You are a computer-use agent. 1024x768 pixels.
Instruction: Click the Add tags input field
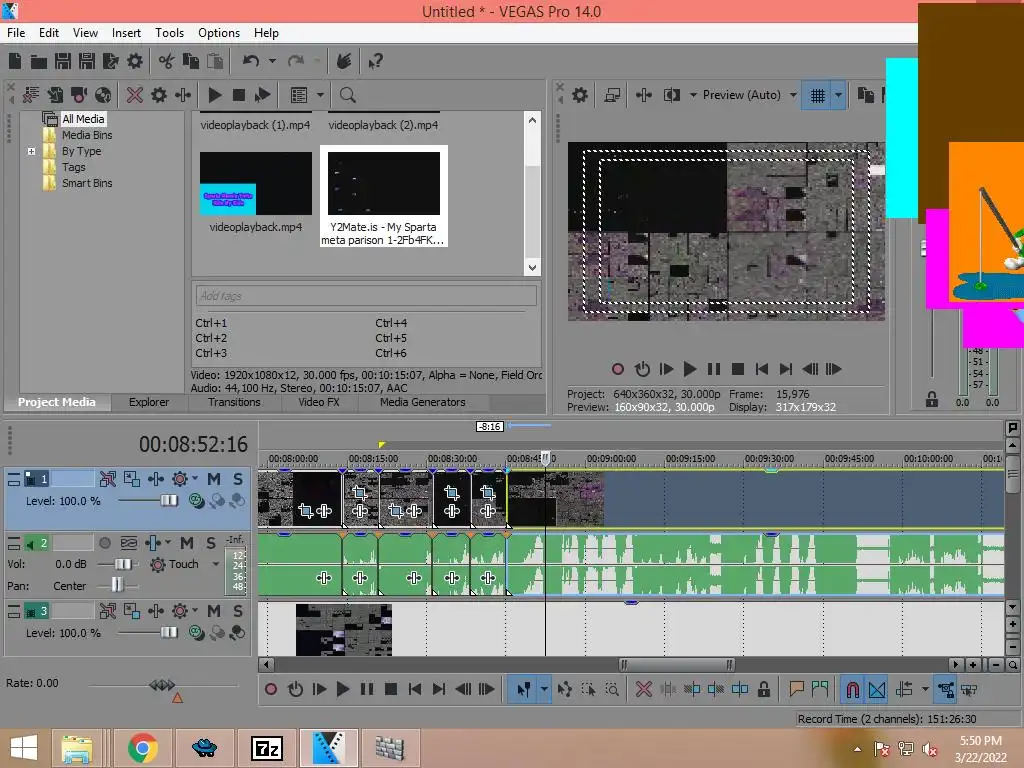[x=366, y=296]
